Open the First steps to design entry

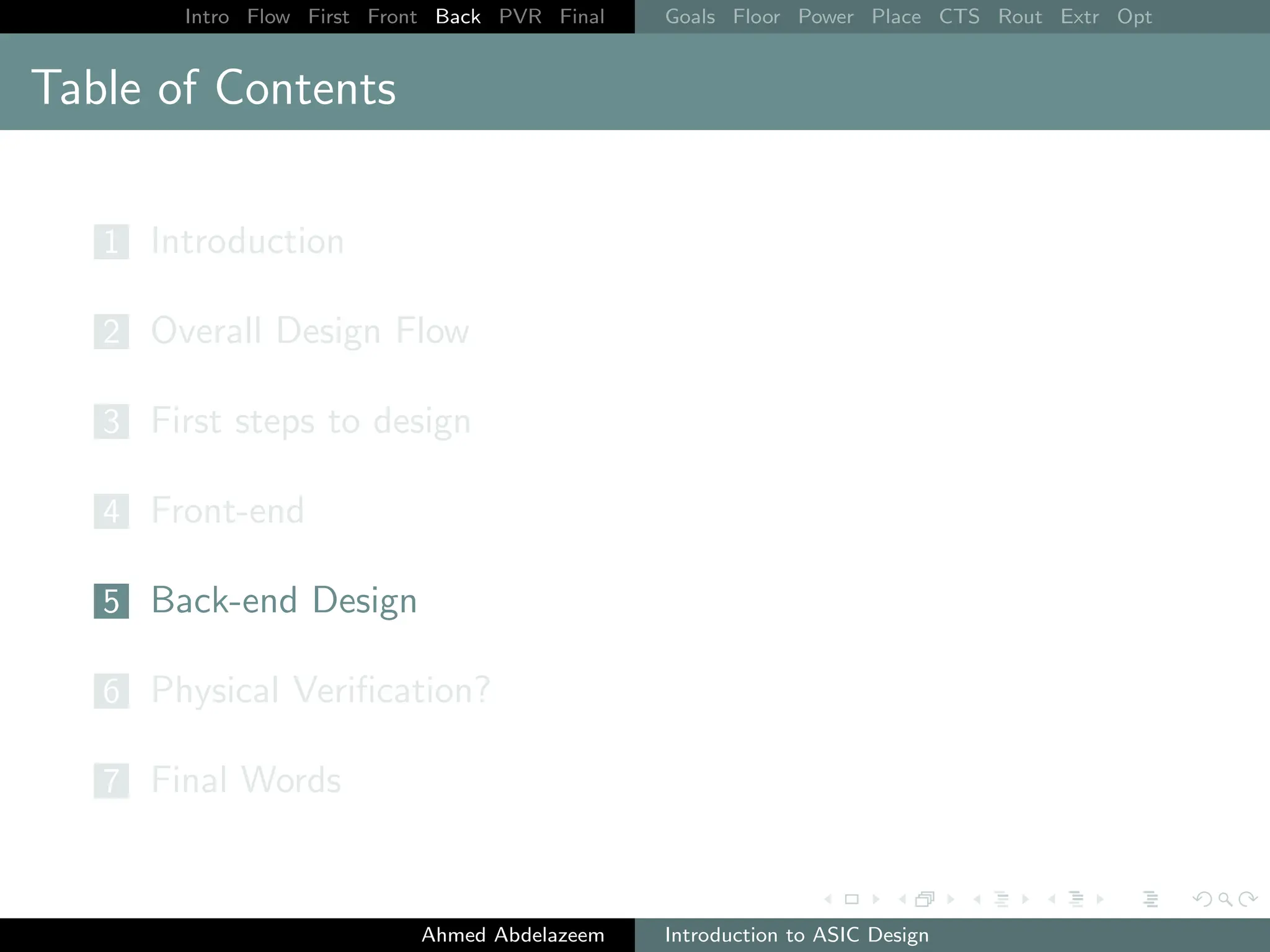(x=311, y=421)
